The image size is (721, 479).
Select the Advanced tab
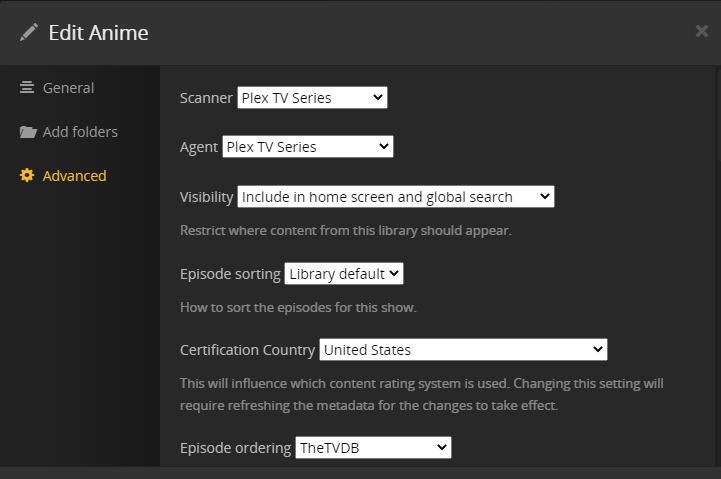pyautogui.click(x=74, y=176)
